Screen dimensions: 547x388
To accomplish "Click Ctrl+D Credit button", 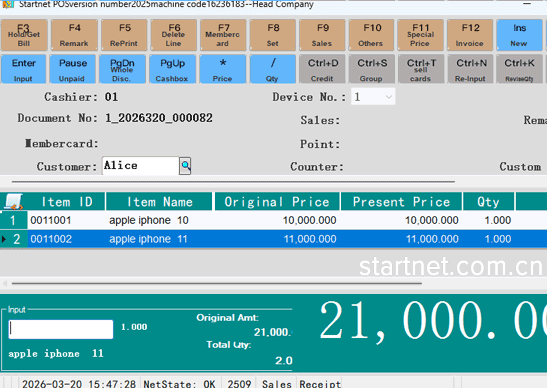I will (322, 69).
